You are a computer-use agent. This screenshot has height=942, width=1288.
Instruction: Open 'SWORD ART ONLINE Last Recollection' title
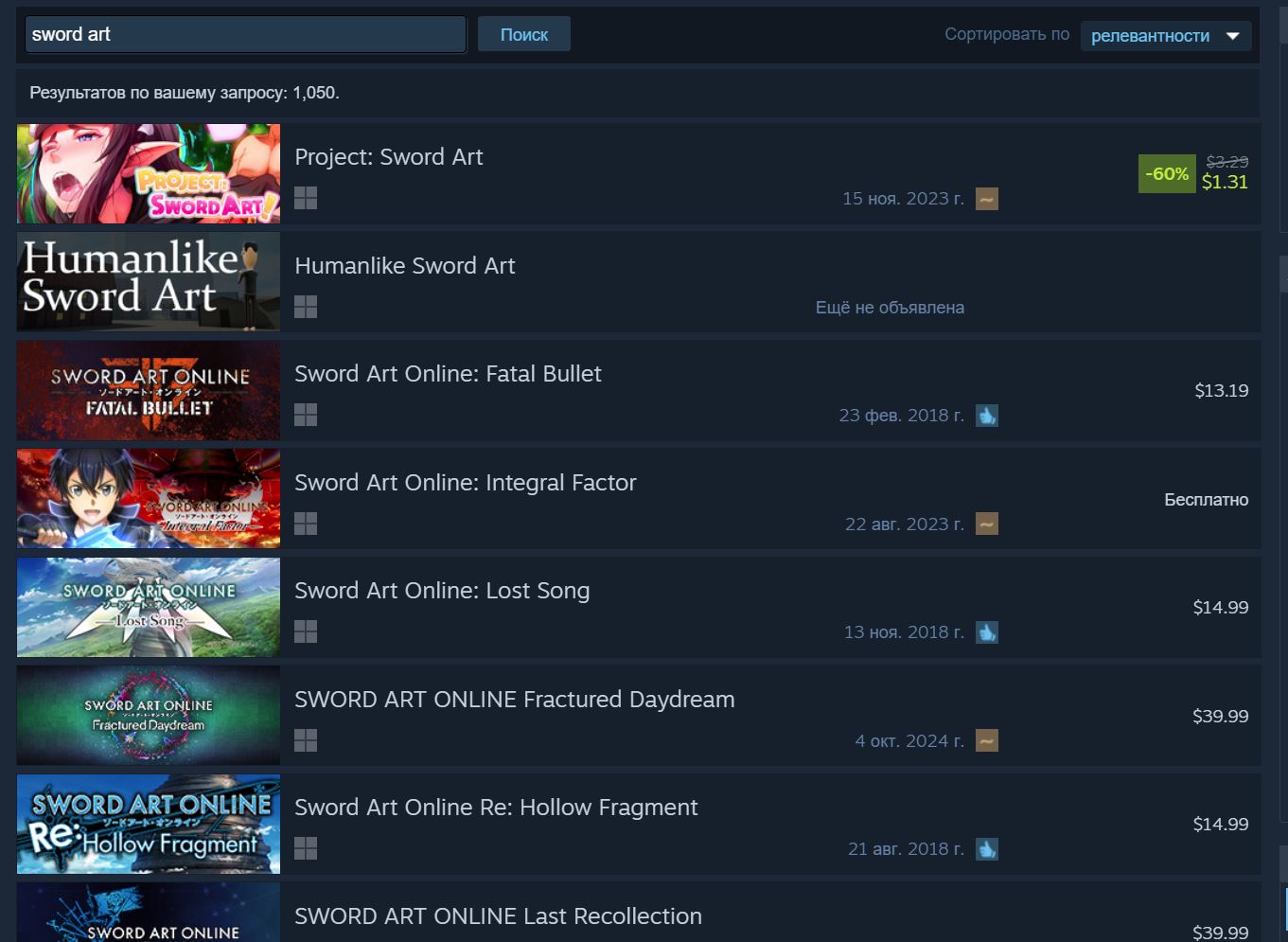(x=499, y=916)
